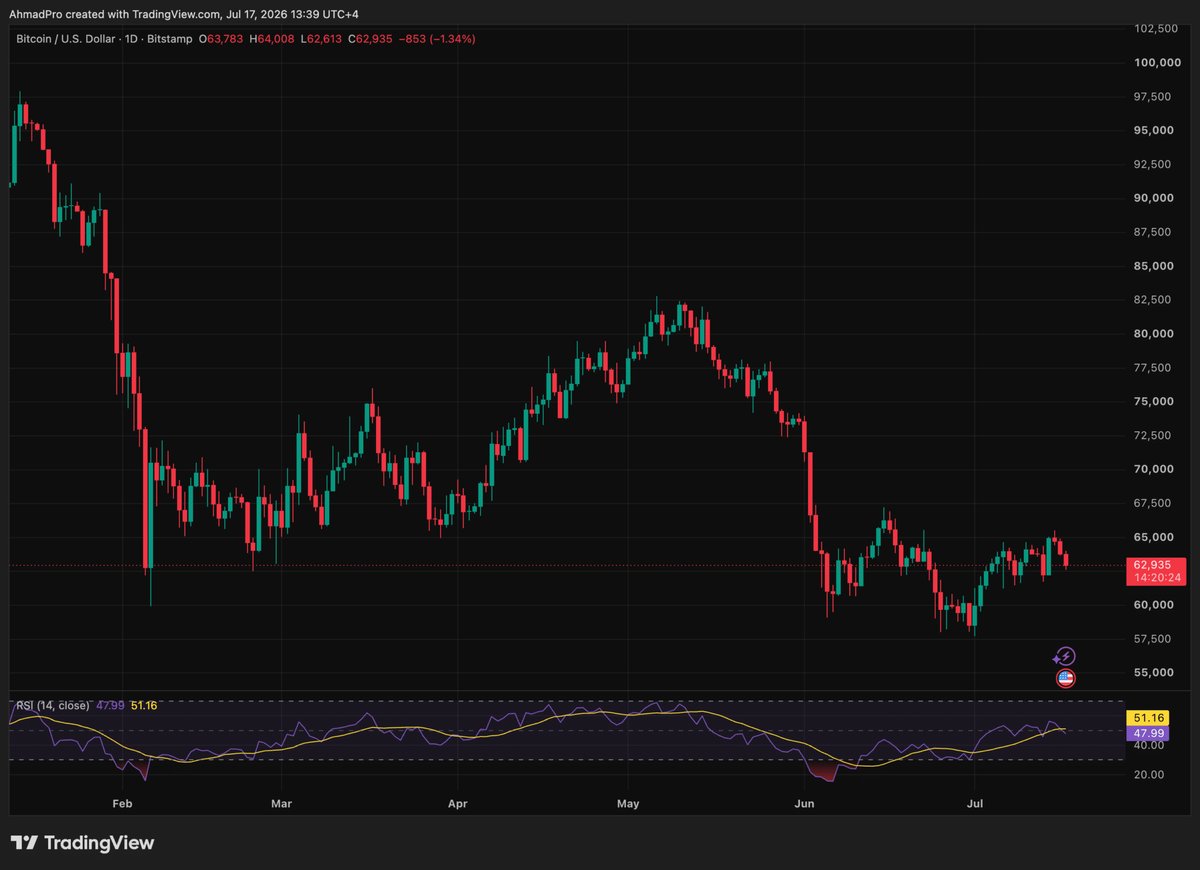Click the US flag economic event icon
1200x870 pixels.
(x=1065, y=679)
